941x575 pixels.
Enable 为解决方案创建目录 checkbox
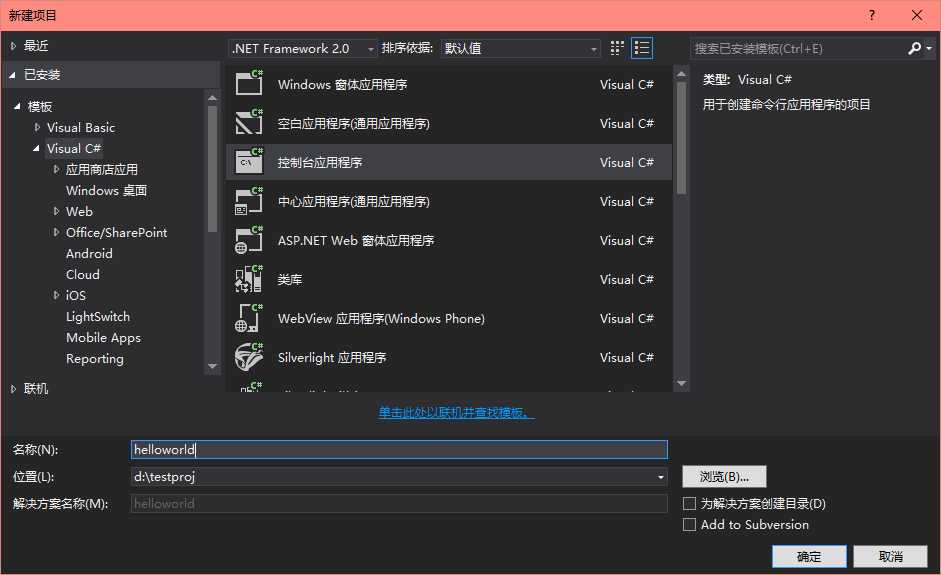click(x=690, y=504)
